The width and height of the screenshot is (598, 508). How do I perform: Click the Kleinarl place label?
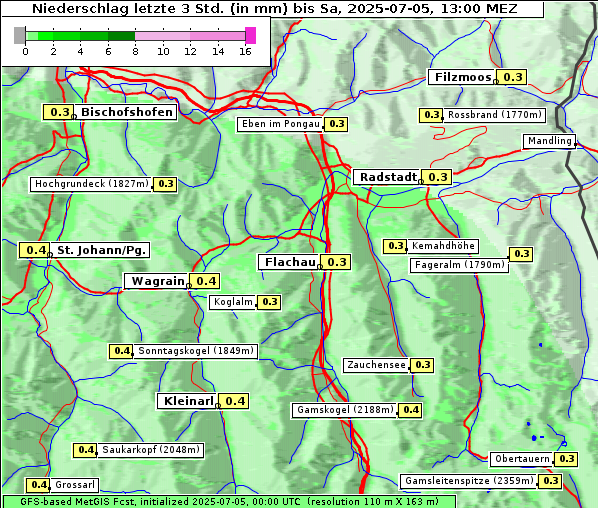point(188,401)
